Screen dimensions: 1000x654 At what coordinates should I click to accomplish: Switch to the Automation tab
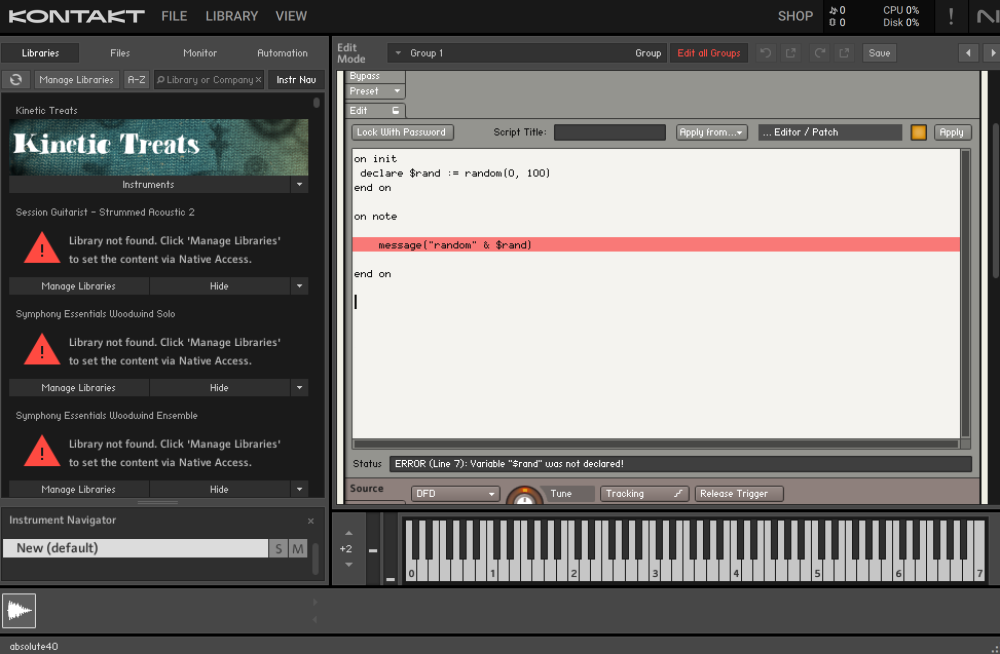[282, 53]
